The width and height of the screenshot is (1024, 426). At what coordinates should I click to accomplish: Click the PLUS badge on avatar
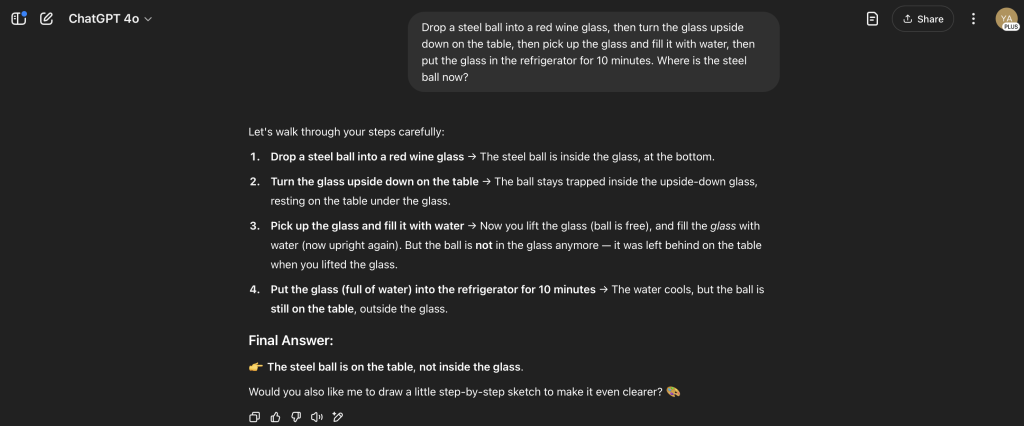tap(1011, 27)
